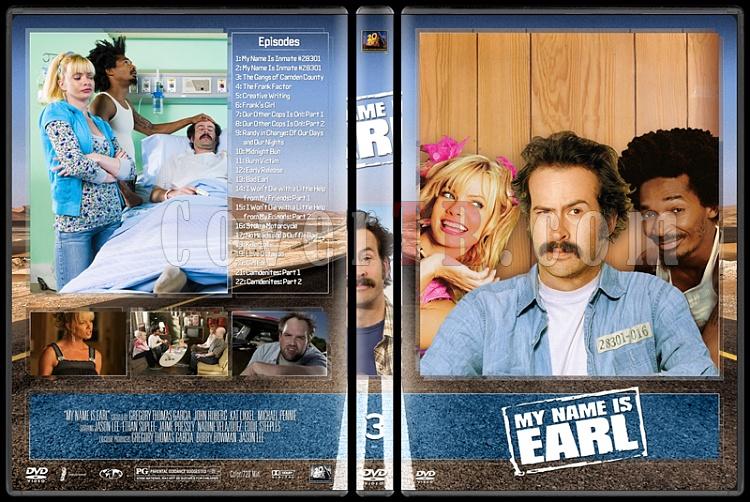Click episode 22: Camdenites: Part 2
Viewport: 750px width, 502px height.
pos(268,282)
